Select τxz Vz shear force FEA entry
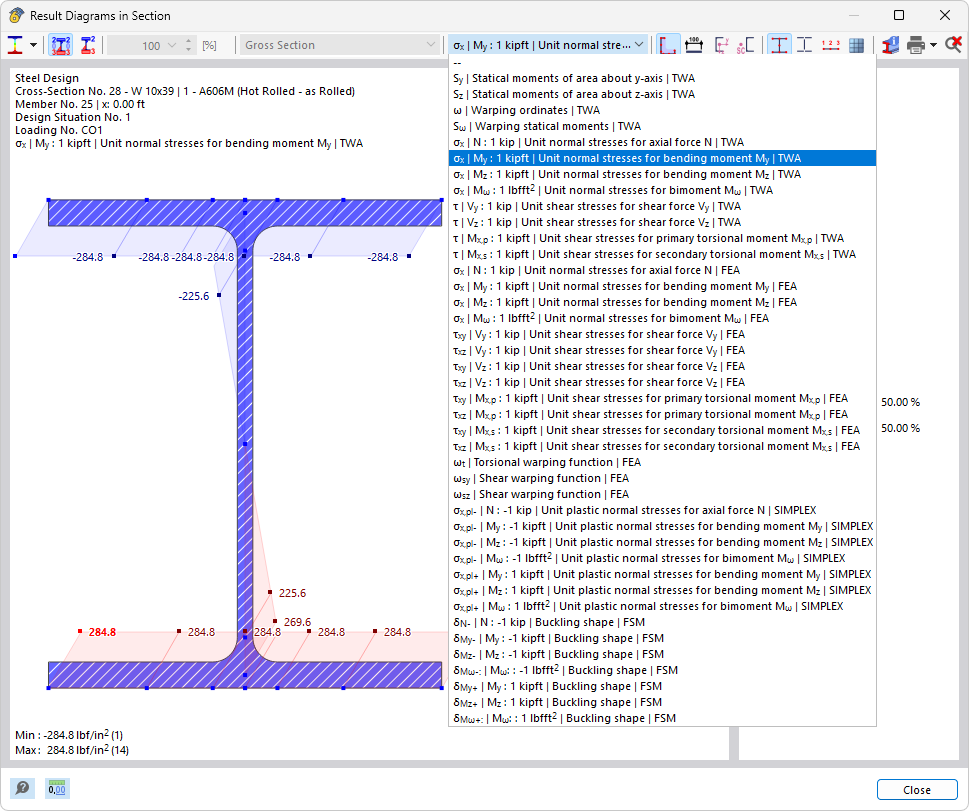This screenshot has width=969, height=811. (662, 383)
